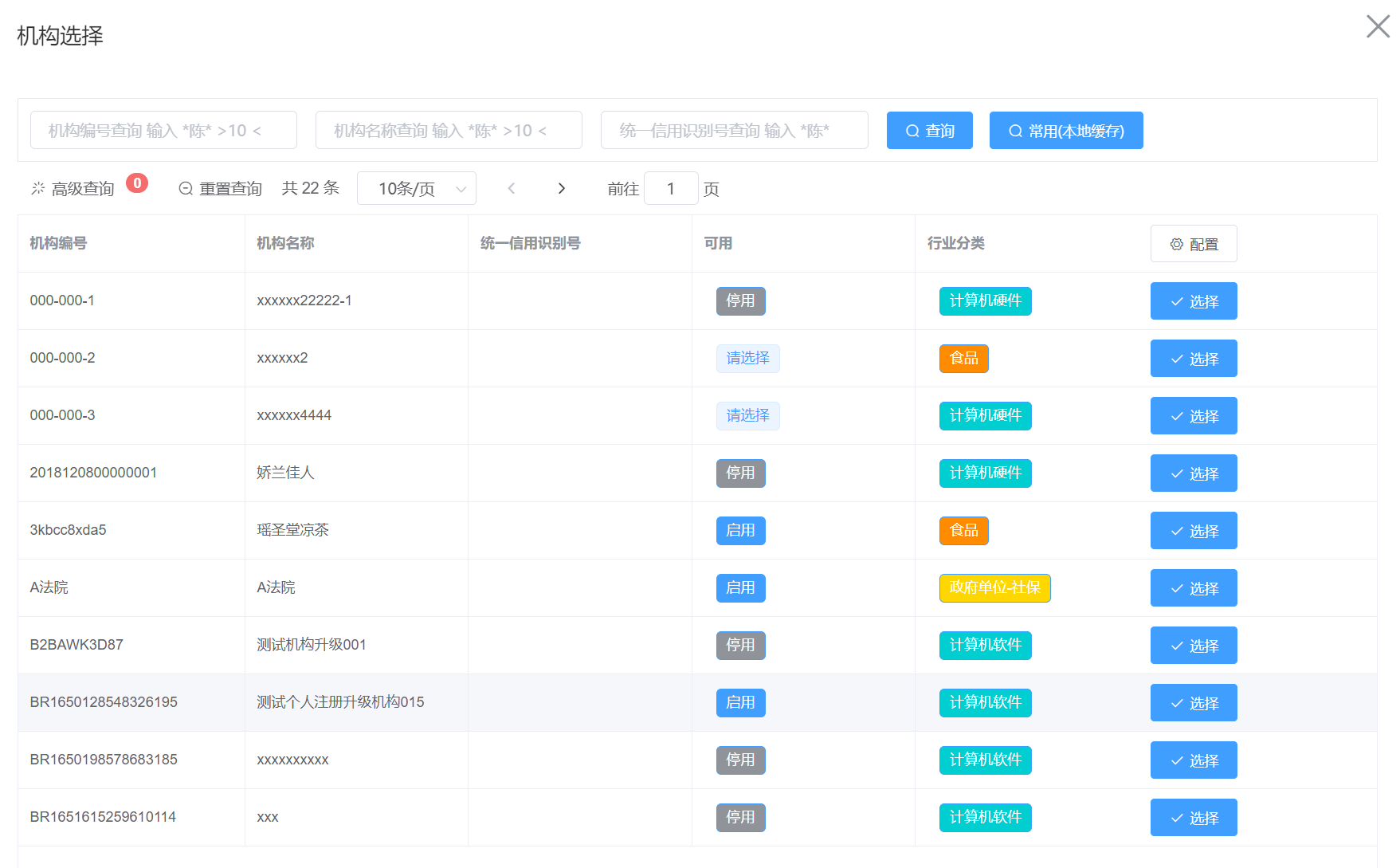
Task: Select the A法院 row with 选择
Action: pyautogui.click(x=1193, y=588)
